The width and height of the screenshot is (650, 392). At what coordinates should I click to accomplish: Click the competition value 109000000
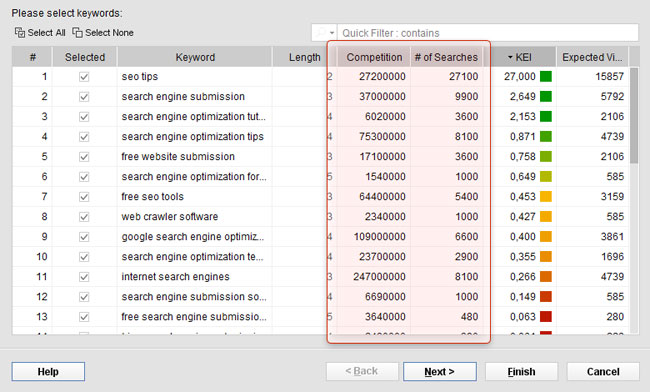point(379,237)
